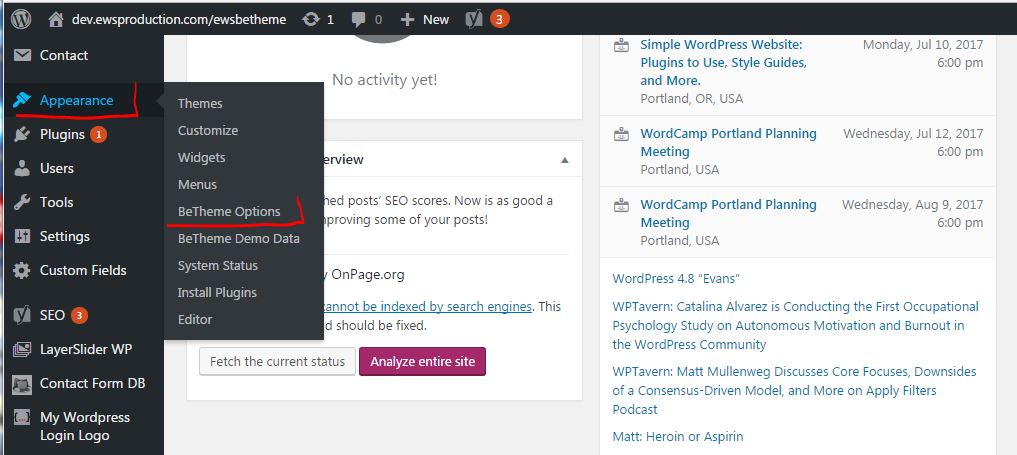Click "No activity yet!" text
The width and height of the screenshot is (1017, 455).
pyautogui.click(x=385, y=80)
